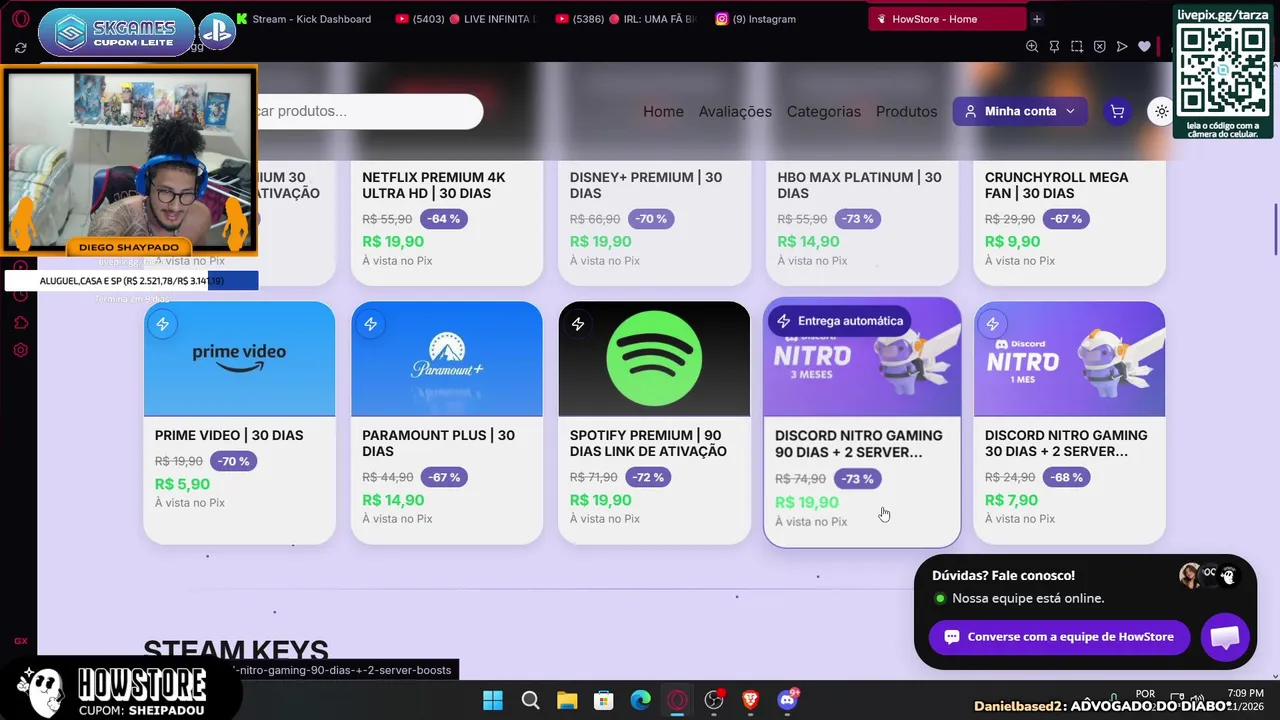
Task: Click the R$ 5,90 Prime Video price
Action: tap(182, 484)
